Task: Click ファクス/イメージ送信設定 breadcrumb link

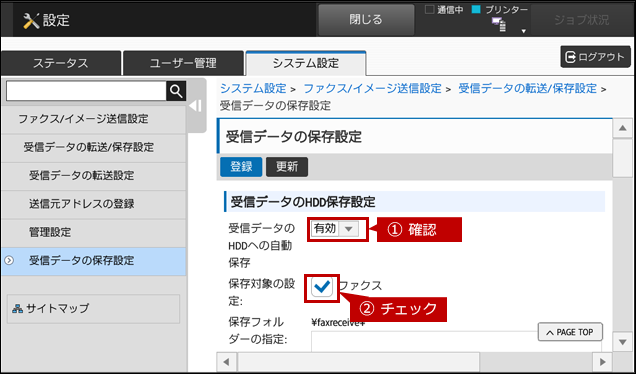Action: point(372,88)
